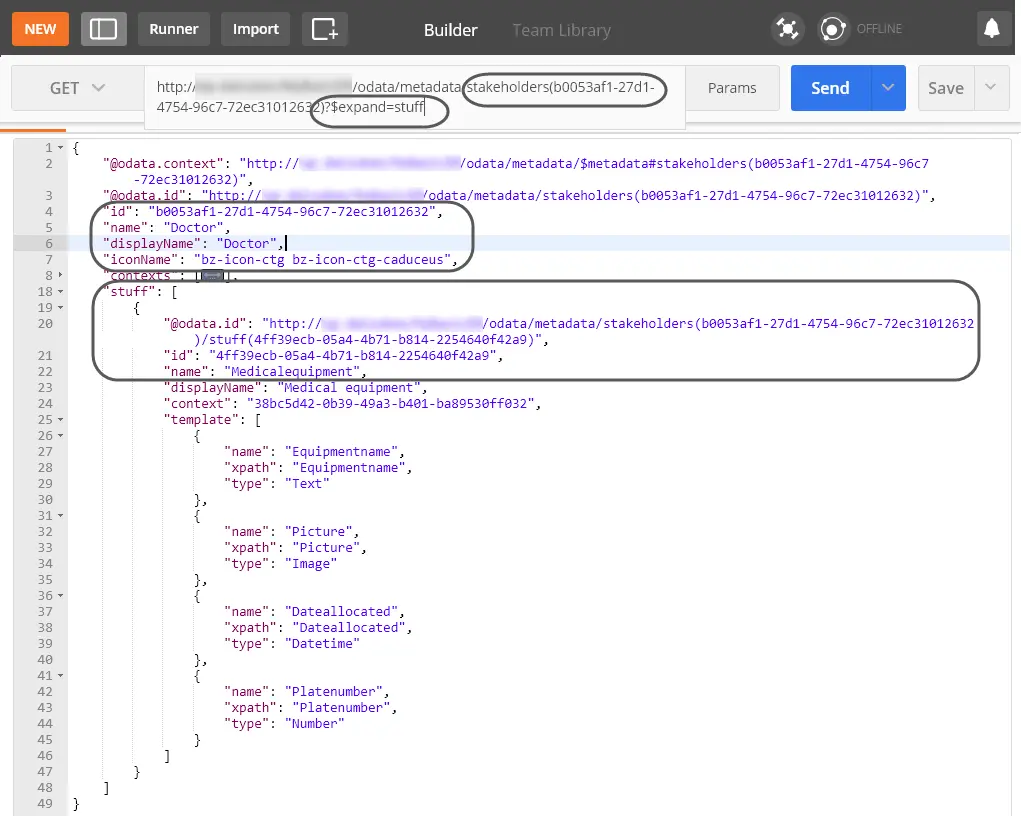Collapse the stuff array at line 18
The width and height of the screenshot is (1021, 816).
pos(61,292)
